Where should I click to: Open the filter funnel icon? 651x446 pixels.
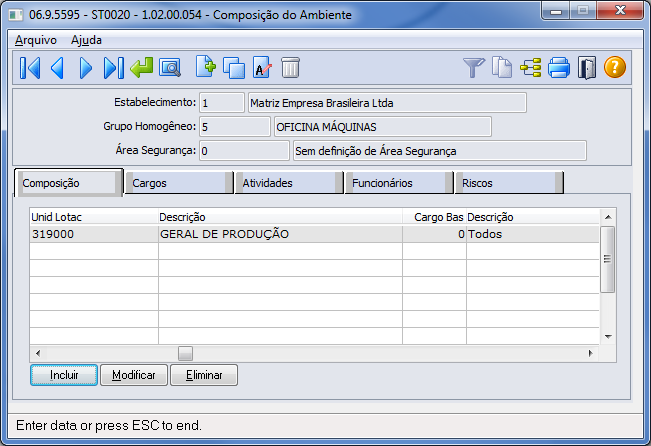click(474, 68)
